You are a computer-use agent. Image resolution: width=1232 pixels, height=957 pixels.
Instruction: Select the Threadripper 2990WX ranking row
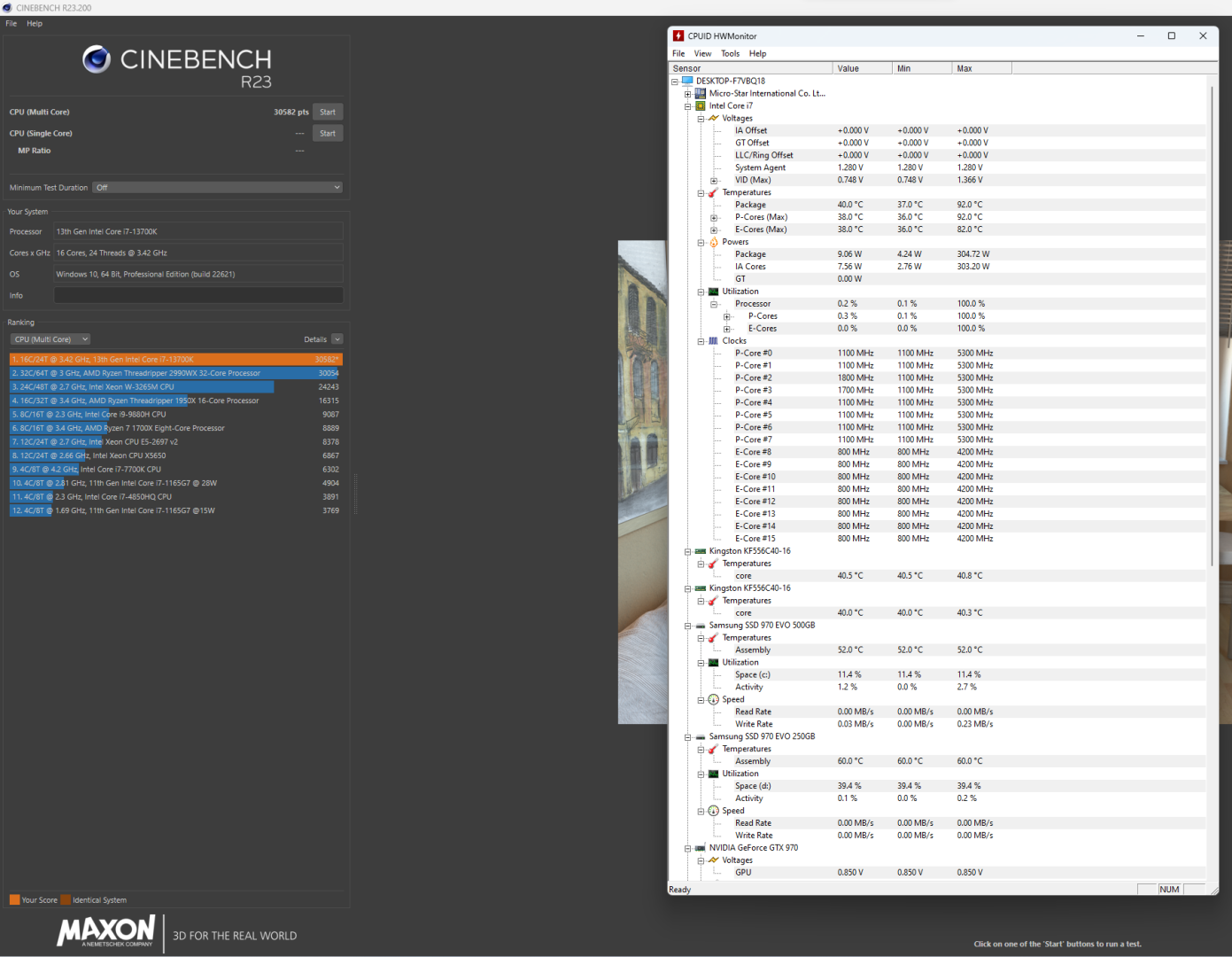tap(176, 373)
